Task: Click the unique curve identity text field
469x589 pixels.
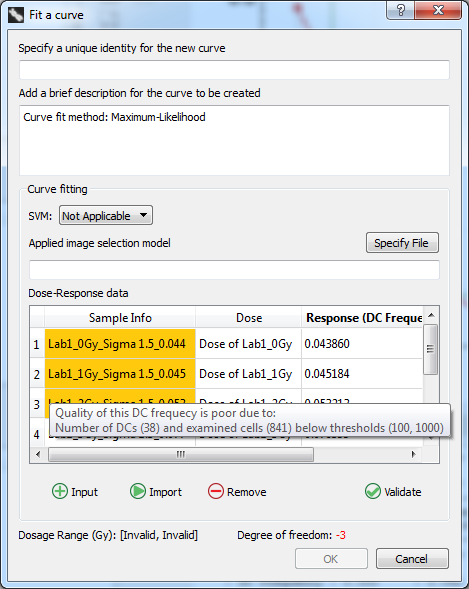Action: point(234,70)
